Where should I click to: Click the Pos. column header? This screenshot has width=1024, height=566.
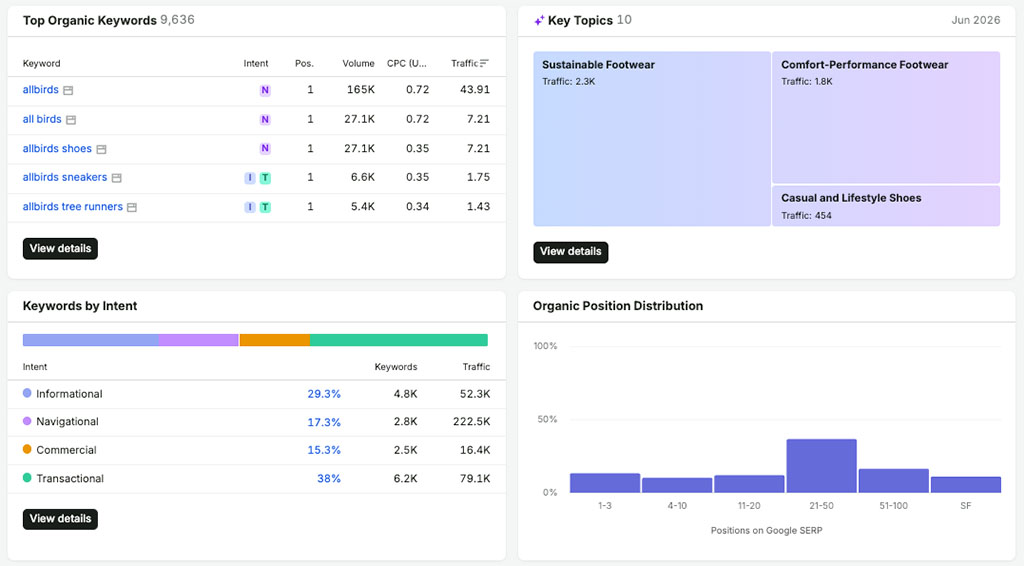[304, 63]
